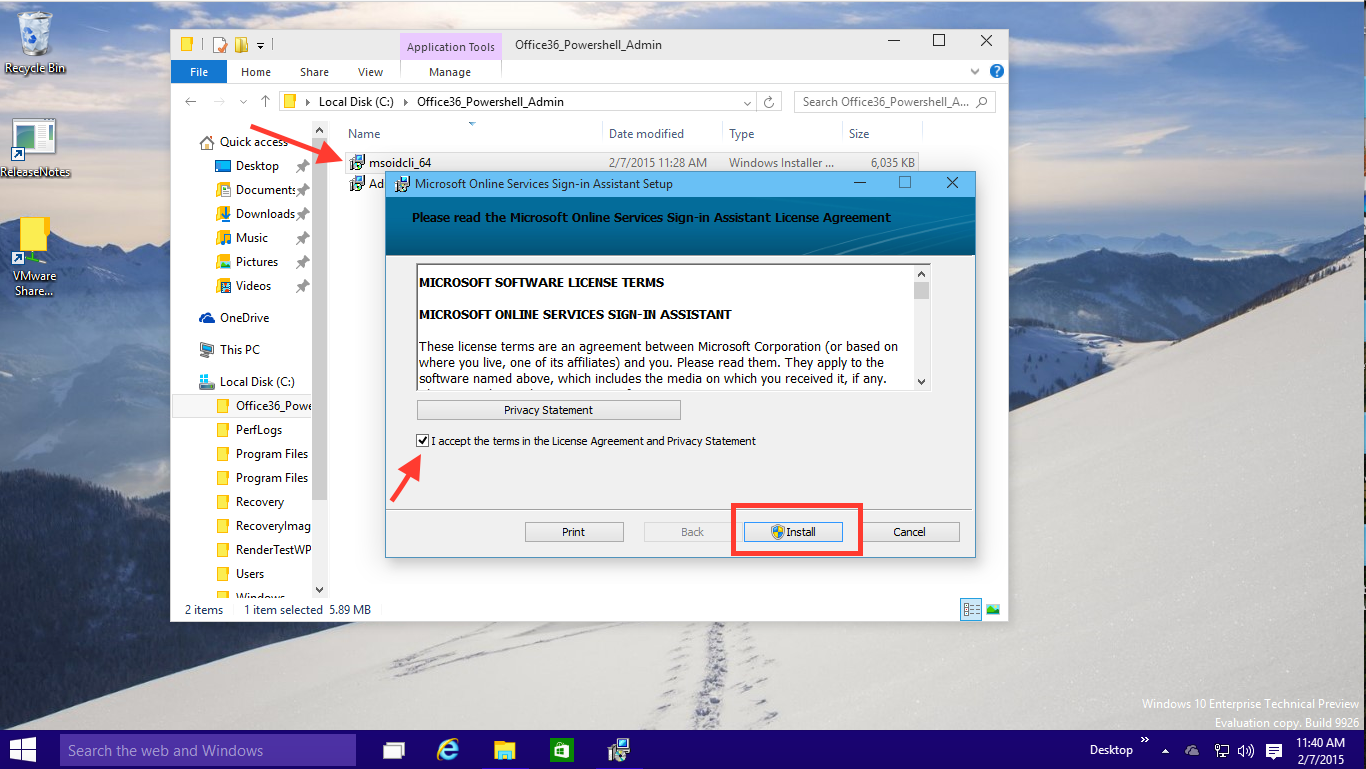Click the Desktop toolbar label on taskbar
1366x769 pixels.
tap(1111, 750)
